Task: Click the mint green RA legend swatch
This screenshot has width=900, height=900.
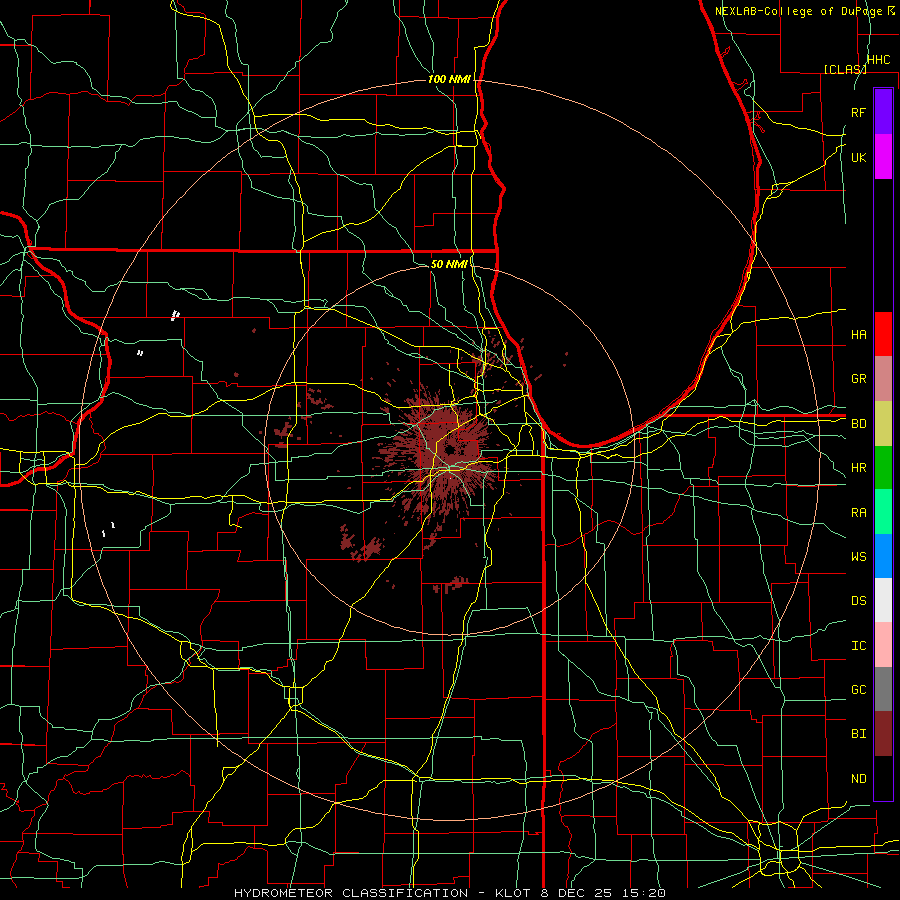Action: [x=883, y=512]
